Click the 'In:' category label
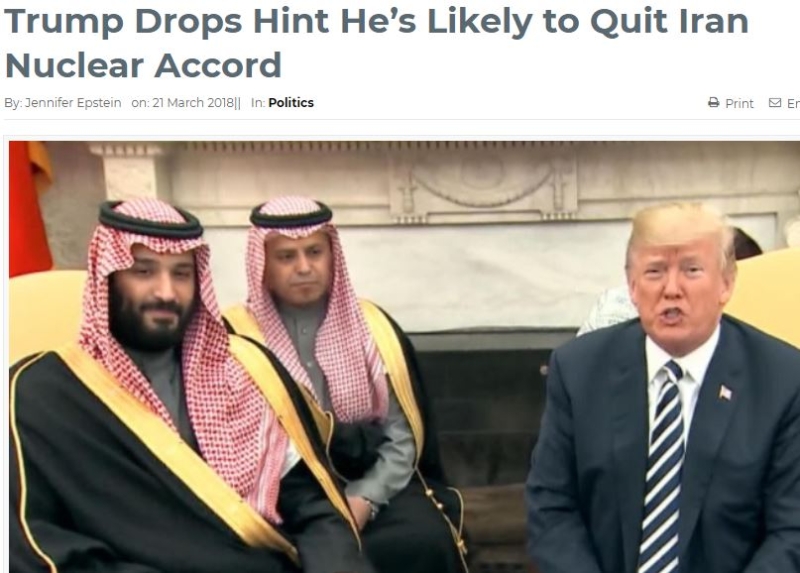The image size is (800, 573). (x=258, y=103)
